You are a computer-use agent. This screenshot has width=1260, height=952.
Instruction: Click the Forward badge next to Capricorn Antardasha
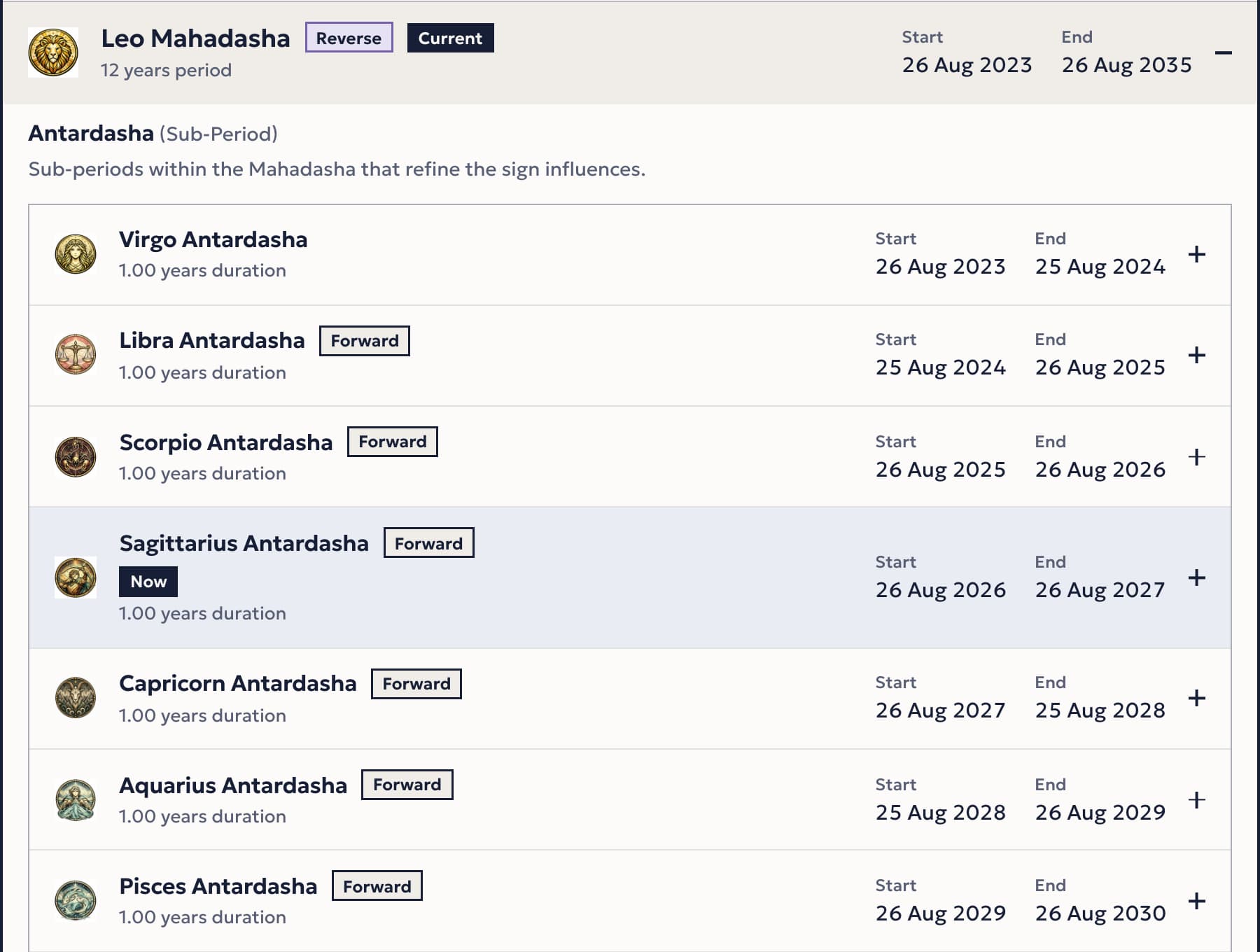tap(416, 684)
